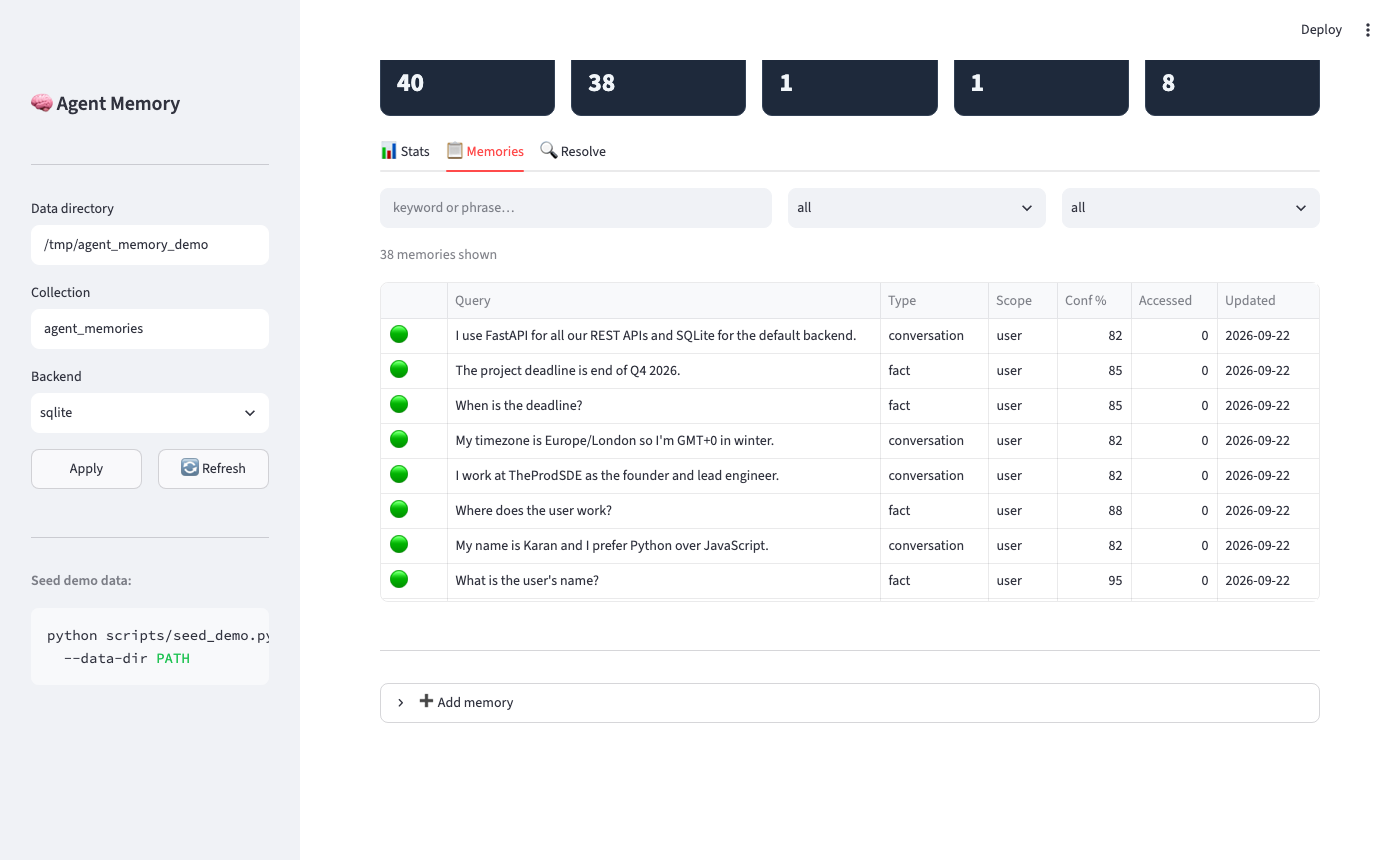Select 'The project deadline is end of Q4 2026.' cell
This screenshot has height=860, width=1400.
pyautogui.click(x=663, y=370)
